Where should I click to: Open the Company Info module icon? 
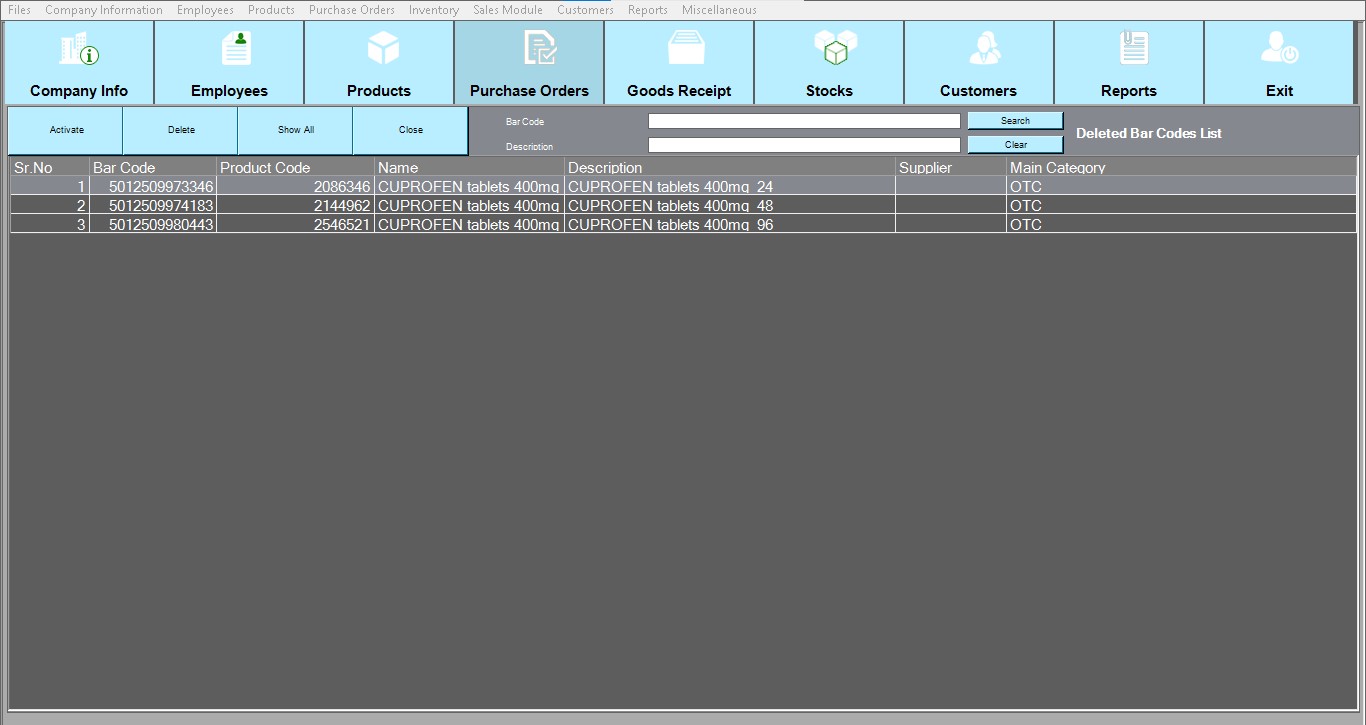pos(79,49)
